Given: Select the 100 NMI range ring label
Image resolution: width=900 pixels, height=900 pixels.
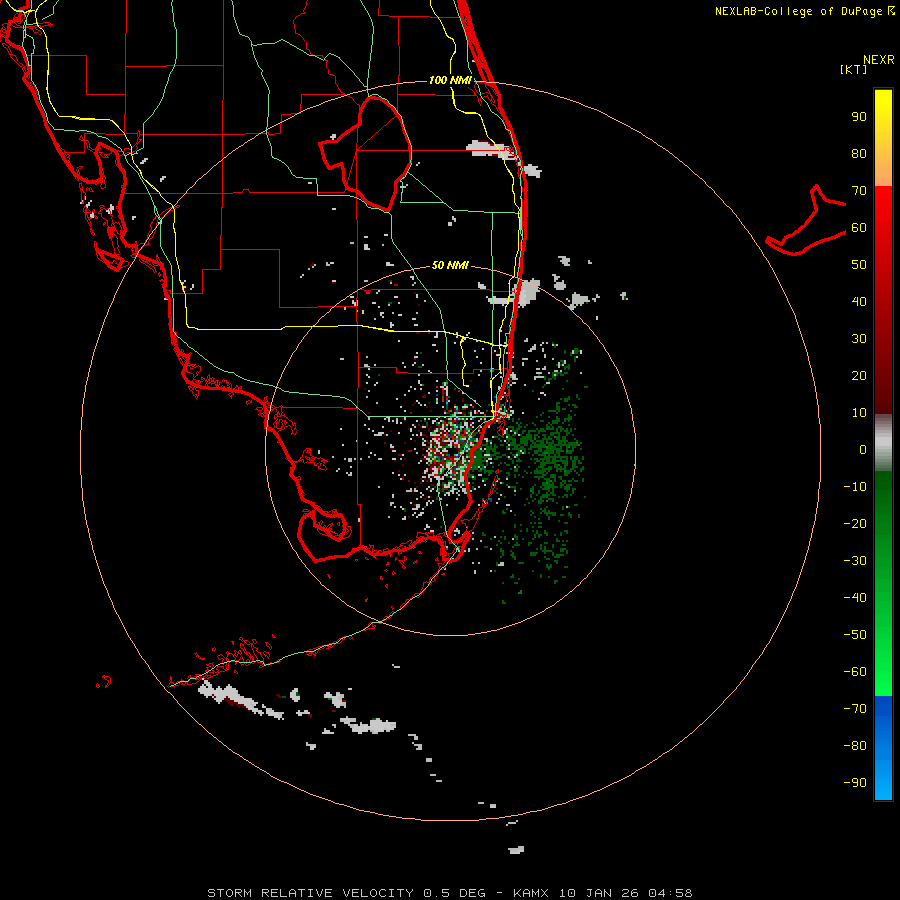Looking at the screenshot, I should pyautogui.click(x=450, y=80).
